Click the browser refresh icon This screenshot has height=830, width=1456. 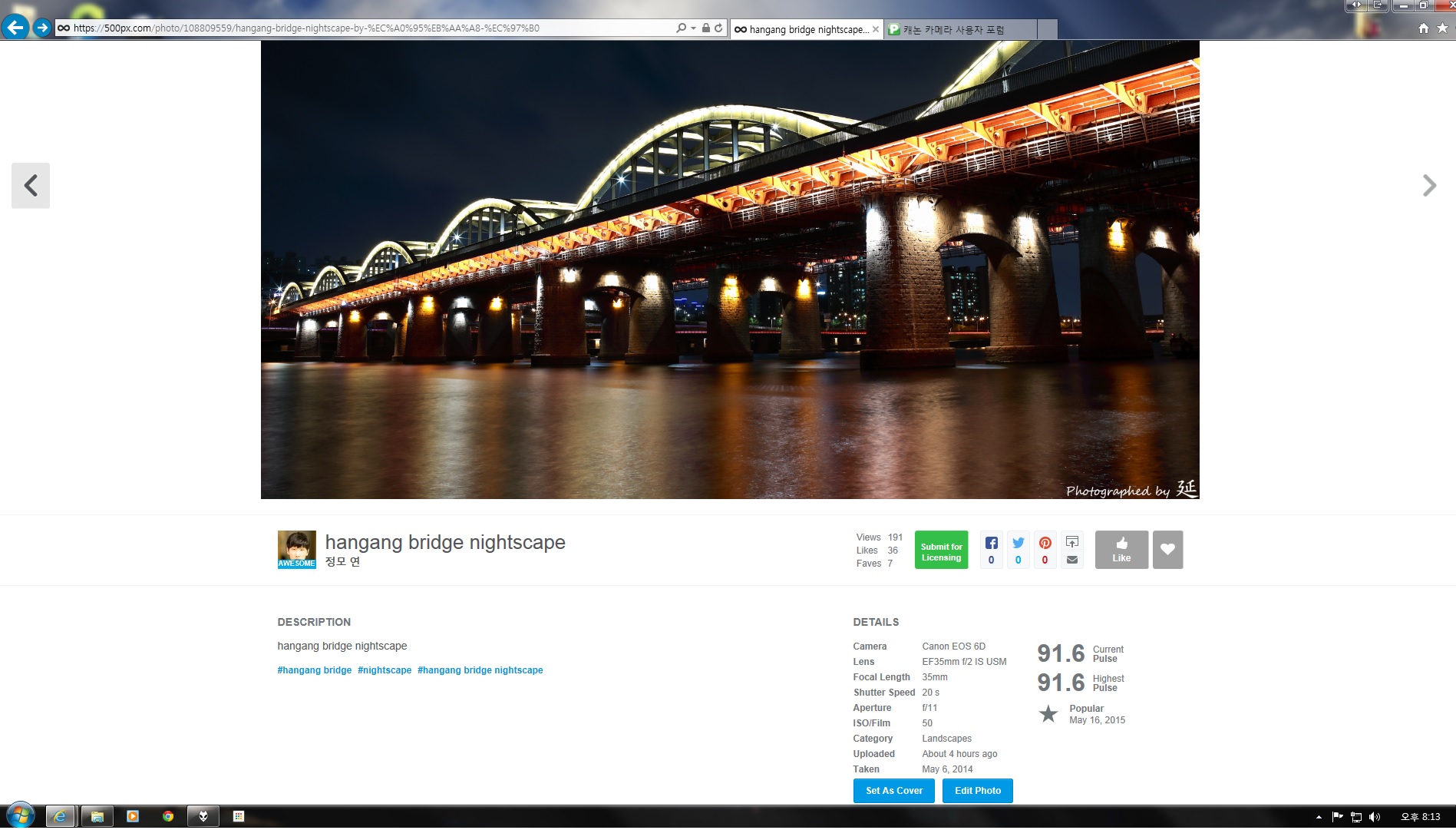click(718, 28)
